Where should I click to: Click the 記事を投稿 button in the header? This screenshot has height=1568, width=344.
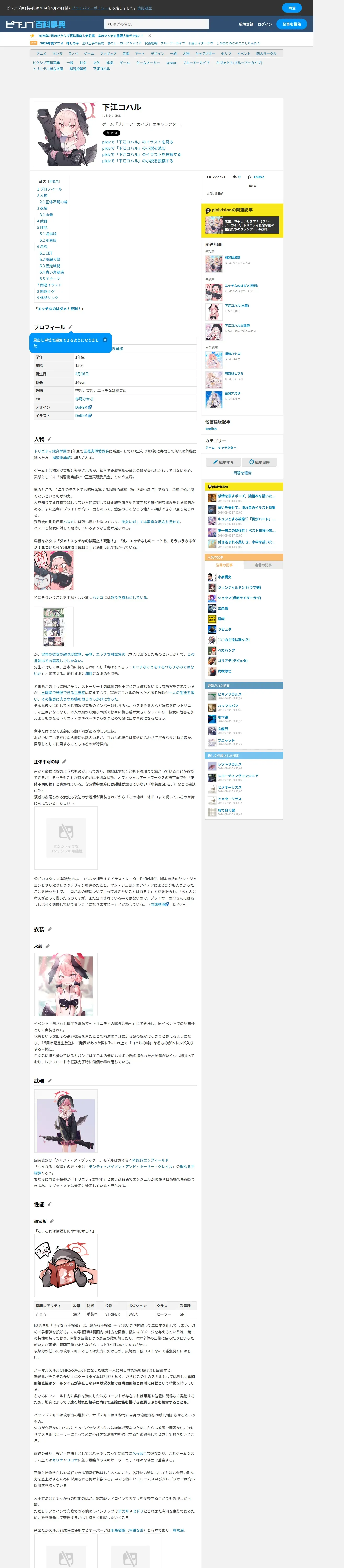[x=292, y=24]
